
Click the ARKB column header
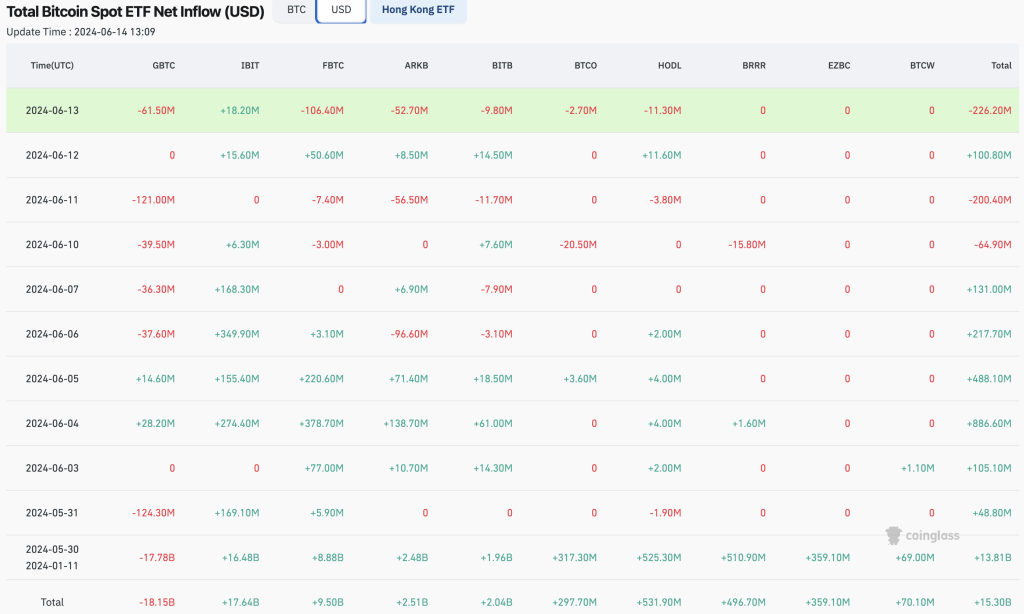[415, 65]
